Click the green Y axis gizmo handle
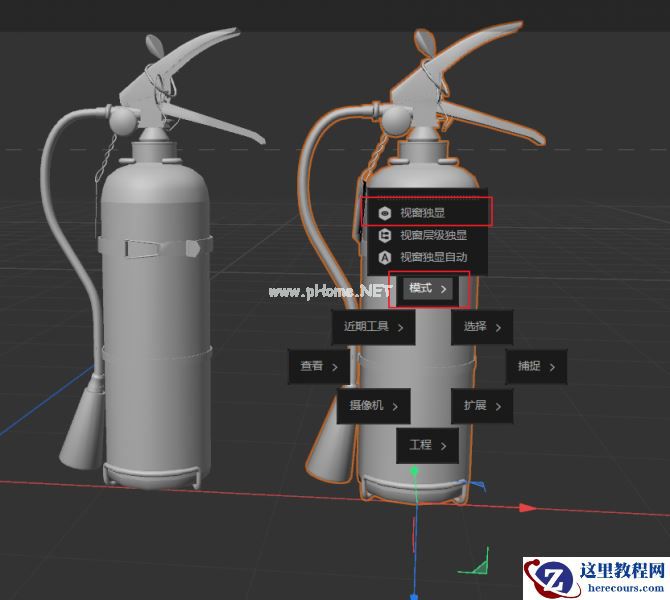This screenshot has height=600, width=670. (414, 472)
